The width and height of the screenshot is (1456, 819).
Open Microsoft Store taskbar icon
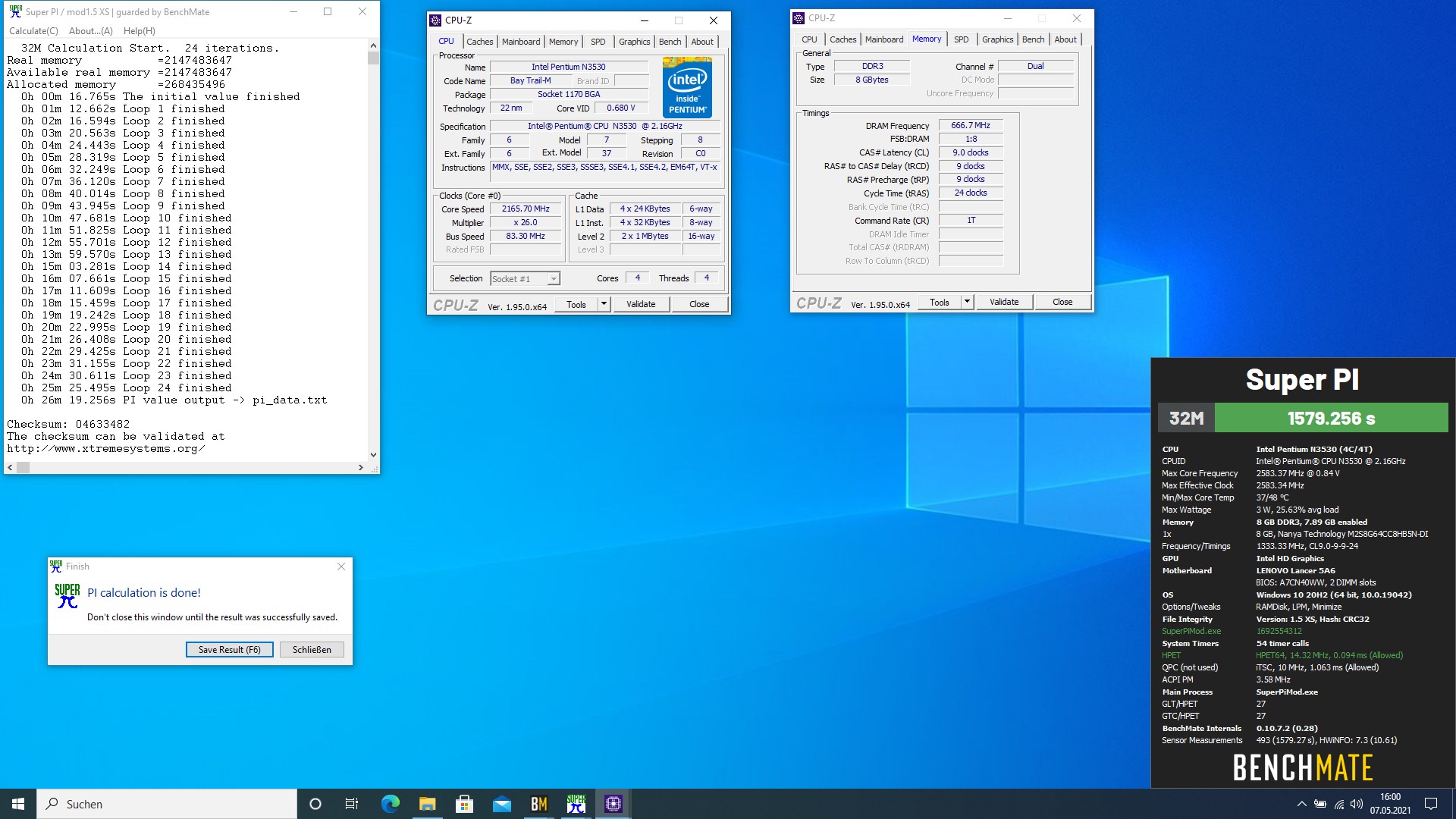point(464,804)
